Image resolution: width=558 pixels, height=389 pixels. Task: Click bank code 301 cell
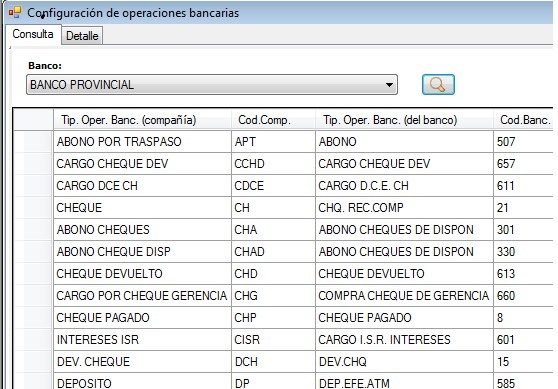523,230
